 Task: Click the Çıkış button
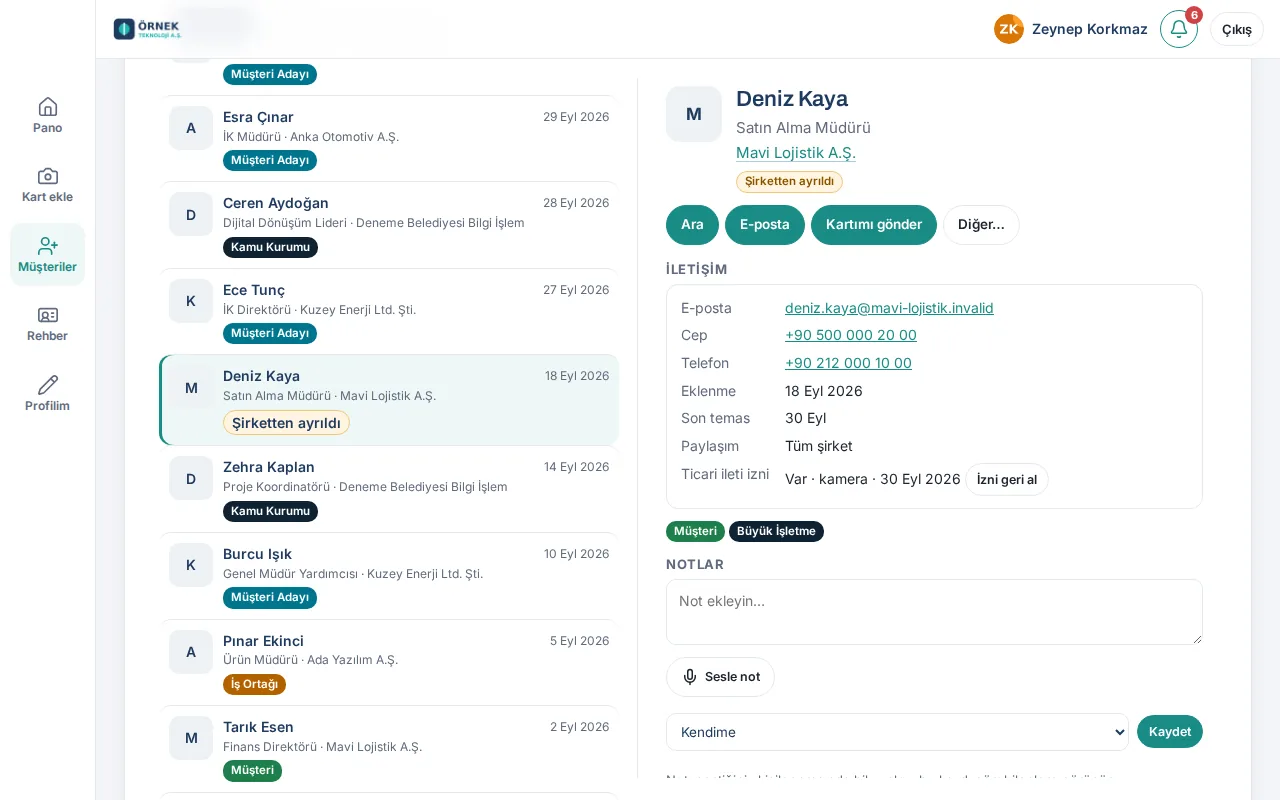coord(1237,29)
